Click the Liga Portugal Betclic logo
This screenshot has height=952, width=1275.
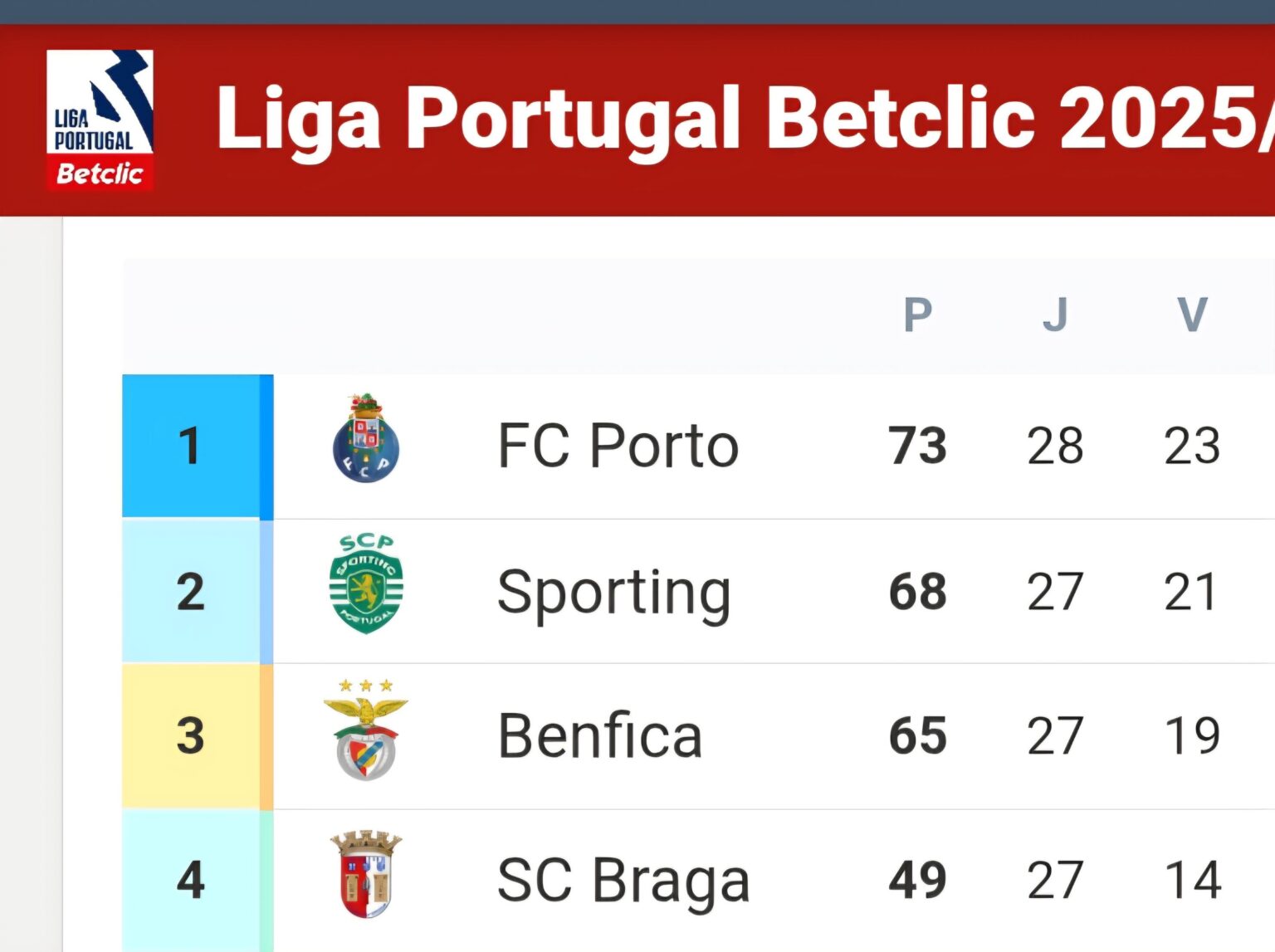[x=100, y=120]
